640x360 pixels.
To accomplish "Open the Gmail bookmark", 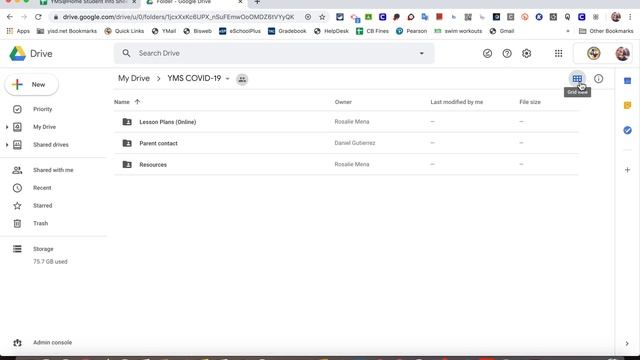I will click(502, 31).
